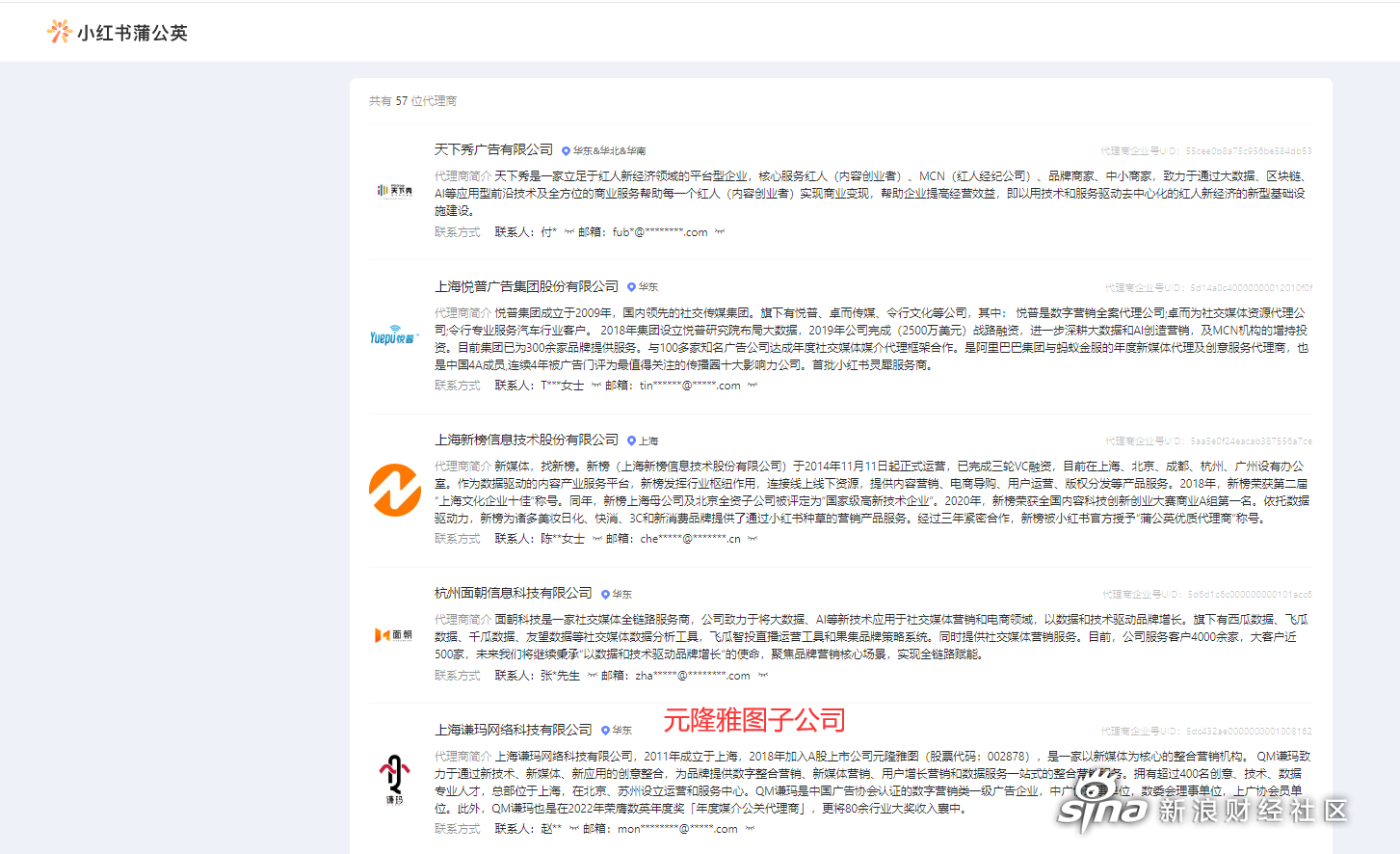Click location pin for 上海悦普广告集团
The height and width of the screenshot is (854, 1400).
tap(631, 287)
